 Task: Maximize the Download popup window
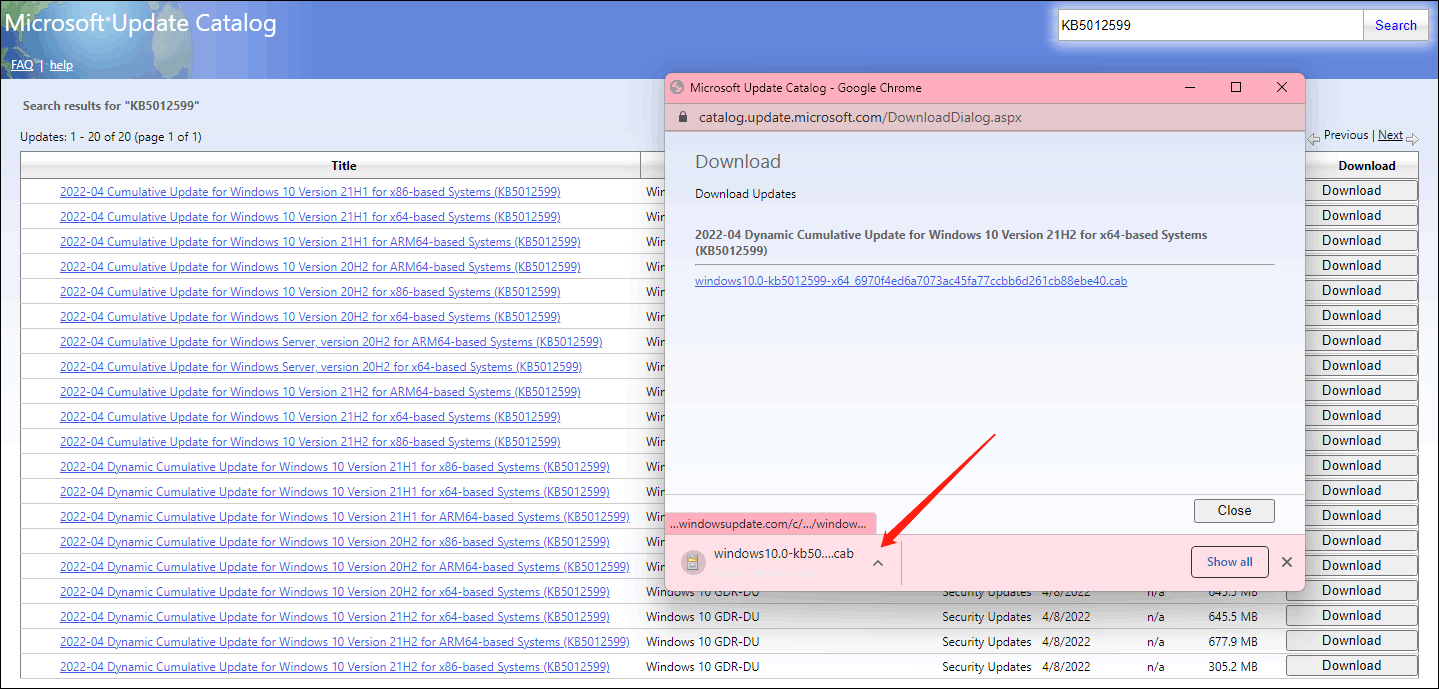click(x=1236, y=88)
